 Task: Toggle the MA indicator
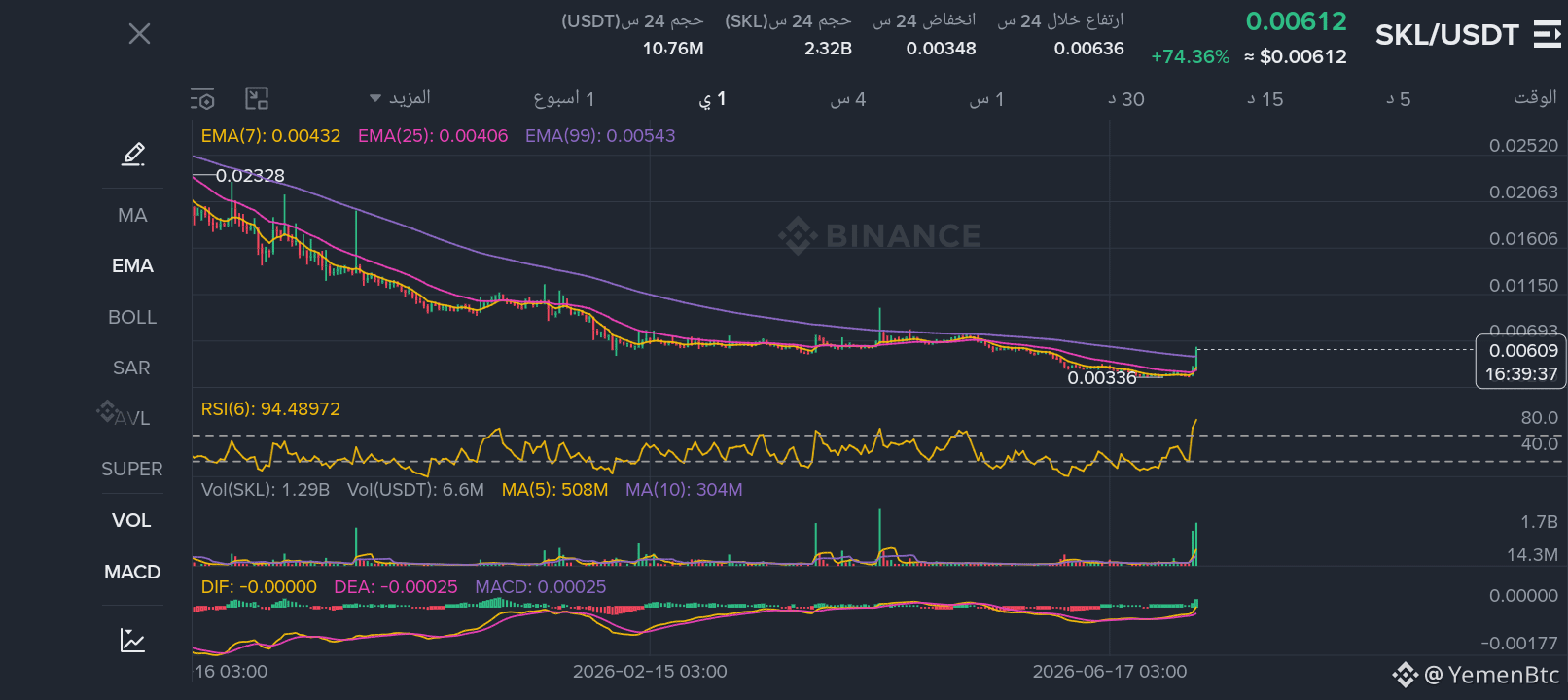click(132, 215)
